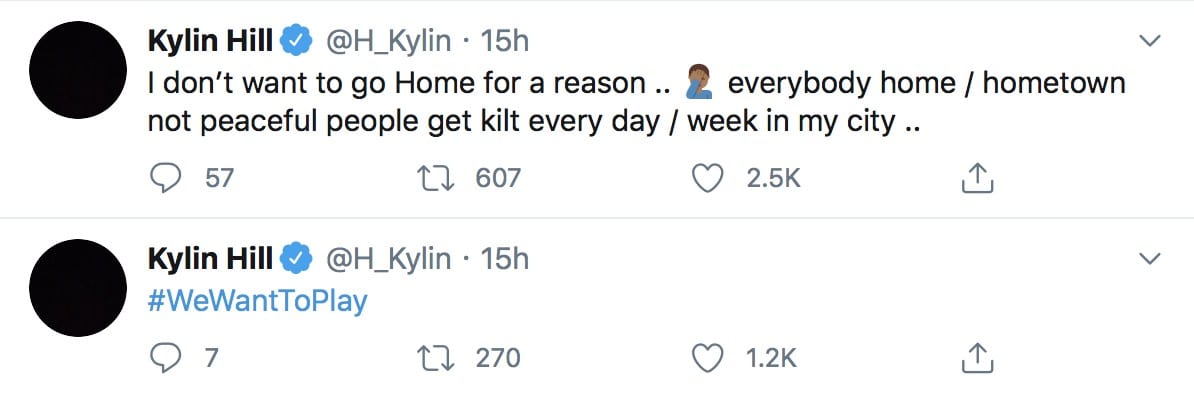Viewport: 1194px width, 396px height.
Task: Click the 15h timestamp on the first tweet
Action: [x=505, y=42]
